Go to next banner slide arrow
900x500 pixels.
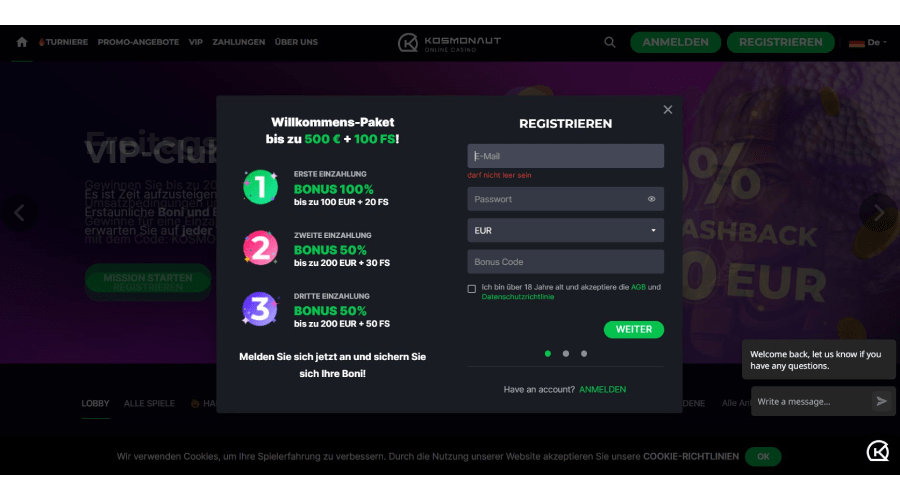pos(878,212)
